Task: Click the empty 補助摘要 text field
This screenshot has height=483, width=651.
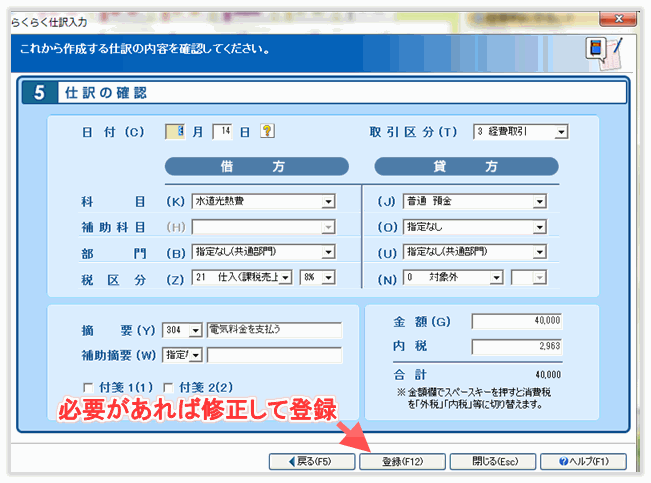Action: click(274, 356)
